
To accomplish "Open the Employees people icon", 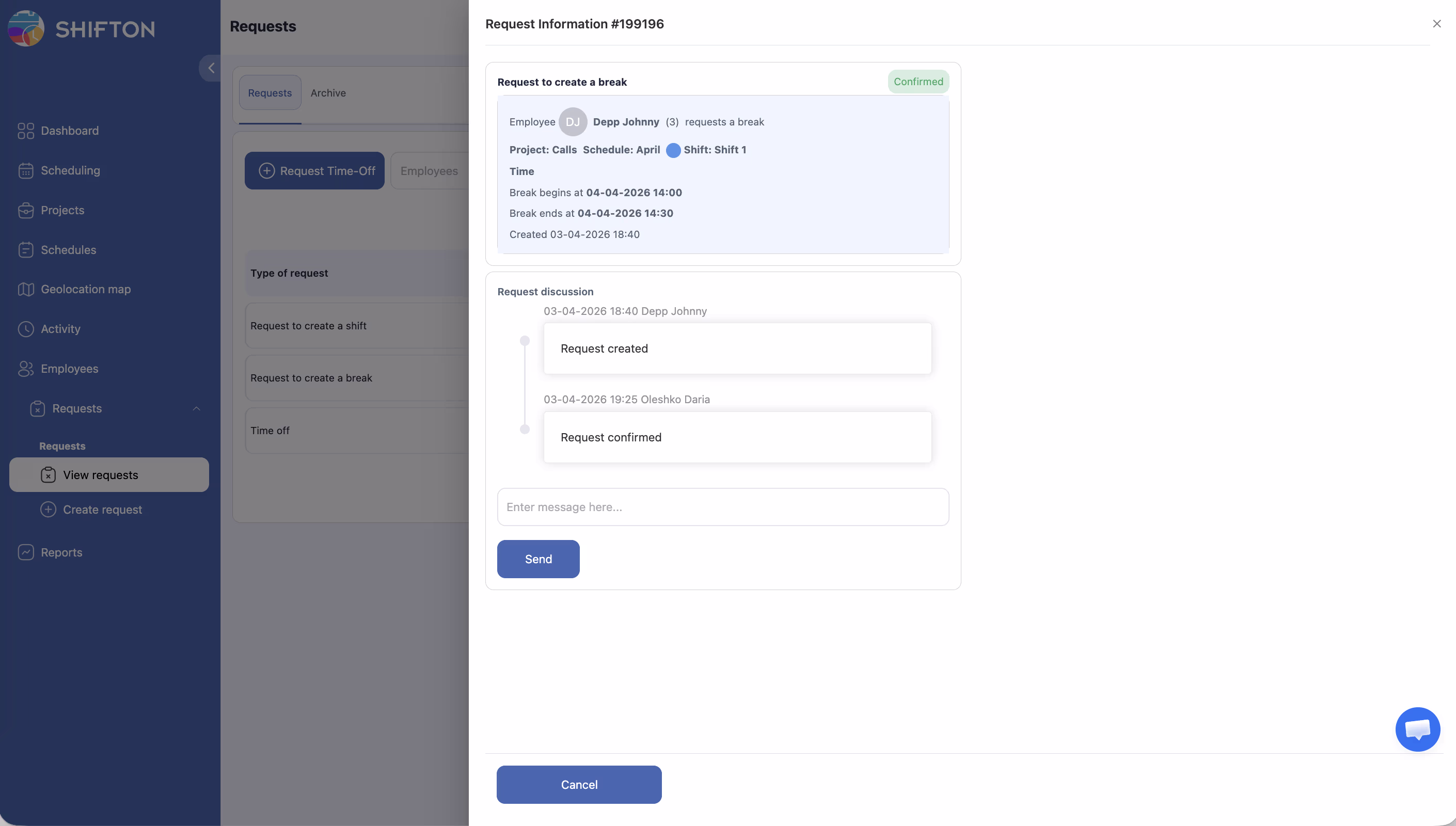I will [x=25, y=369].
